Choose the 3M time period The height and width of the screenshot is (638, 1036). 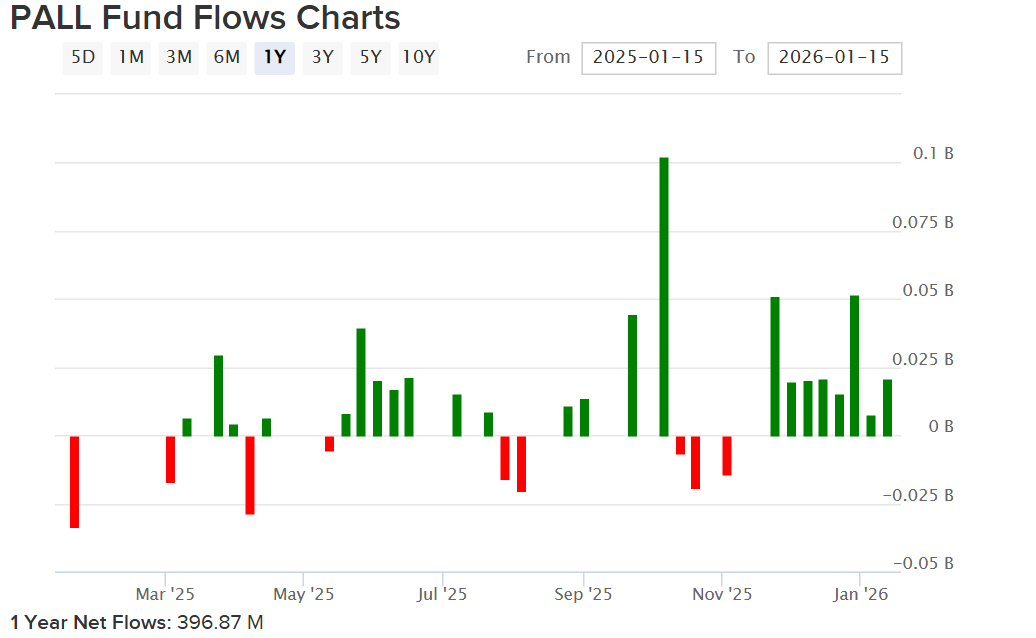pos(179,58)
